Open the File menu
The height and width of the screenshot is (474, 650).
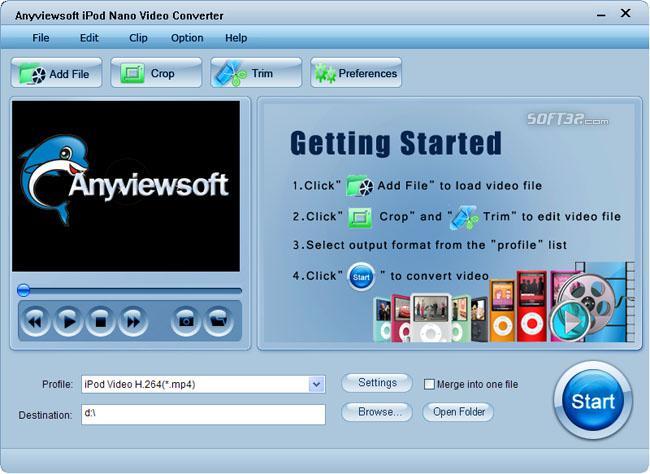point(41,38)
